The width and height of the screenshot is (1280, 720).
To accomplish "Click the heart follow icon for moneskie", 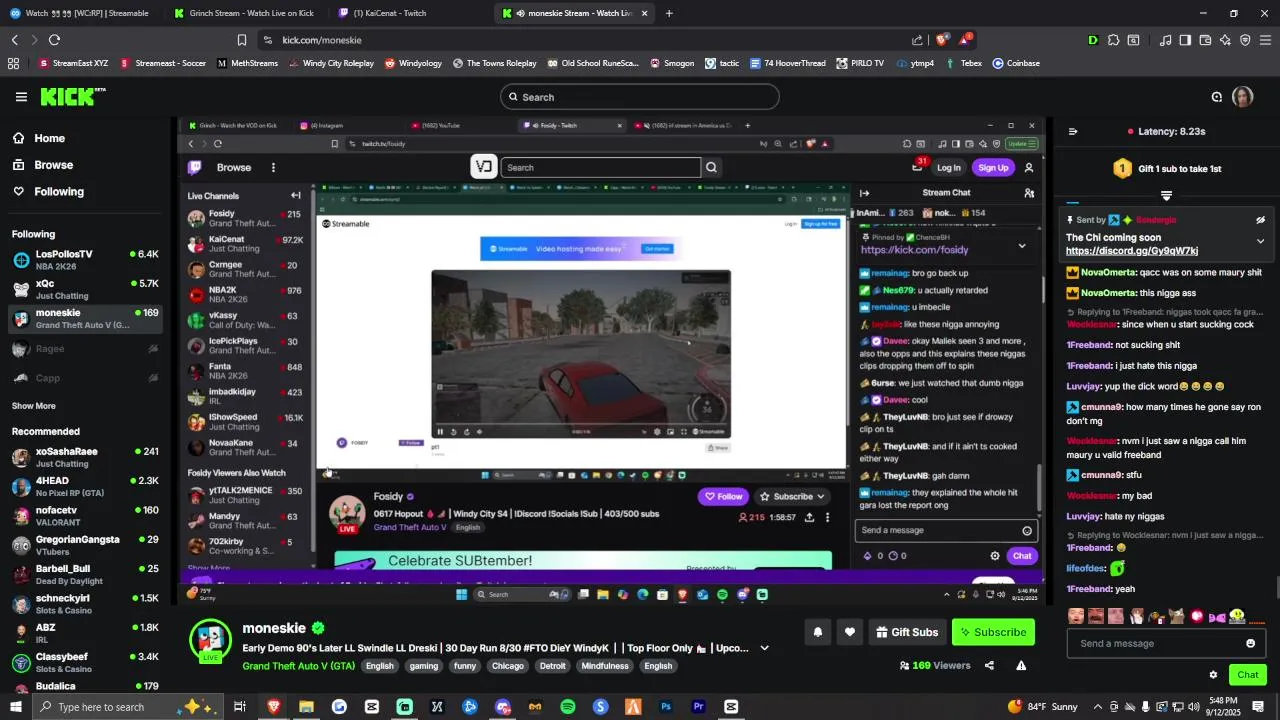I will pos(850,632).
